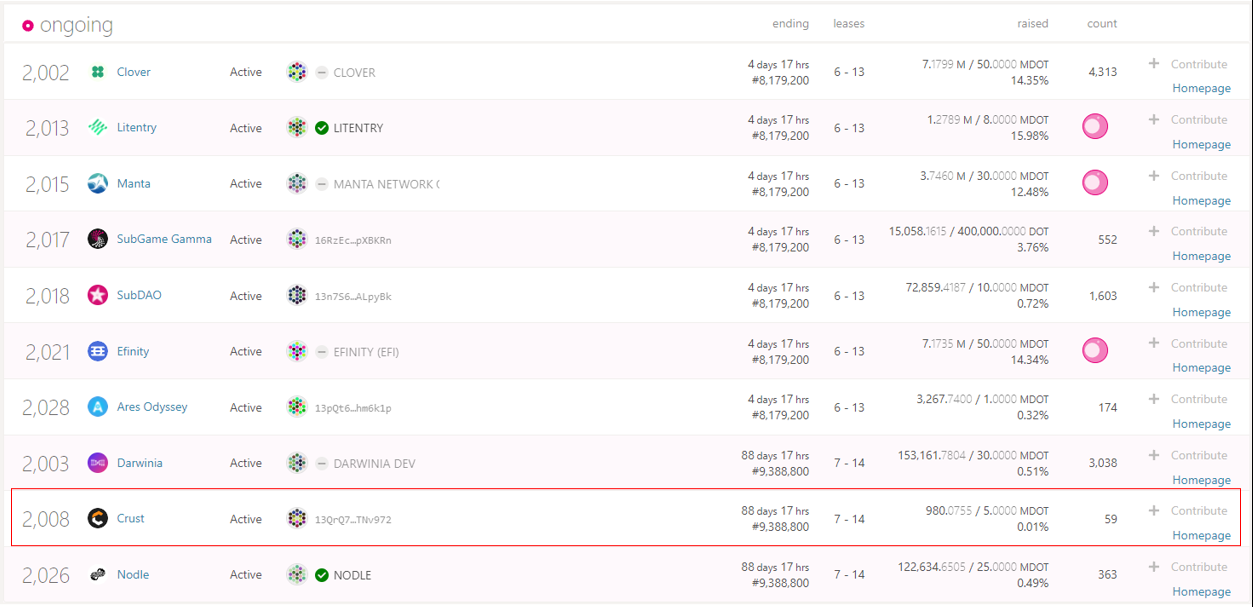Click the 13QrQ7…TNv972 account address

(x=353, y=520)
